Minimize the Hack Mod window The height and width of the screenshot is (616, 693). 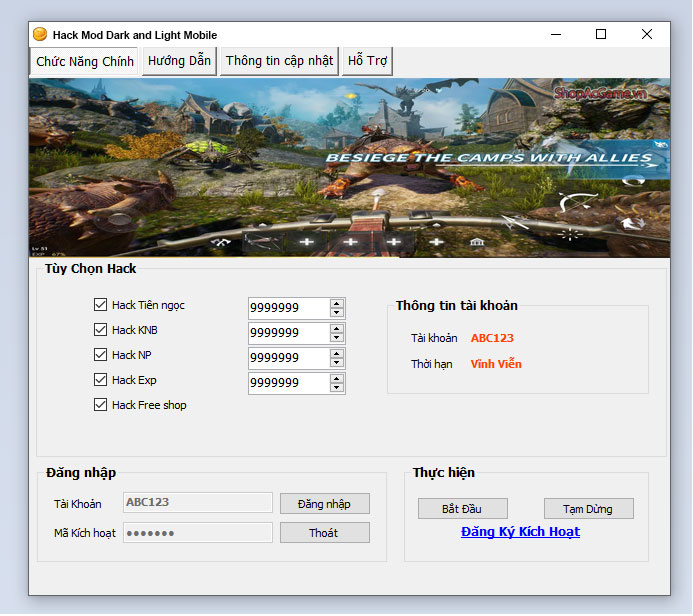(x=556, y=34)
